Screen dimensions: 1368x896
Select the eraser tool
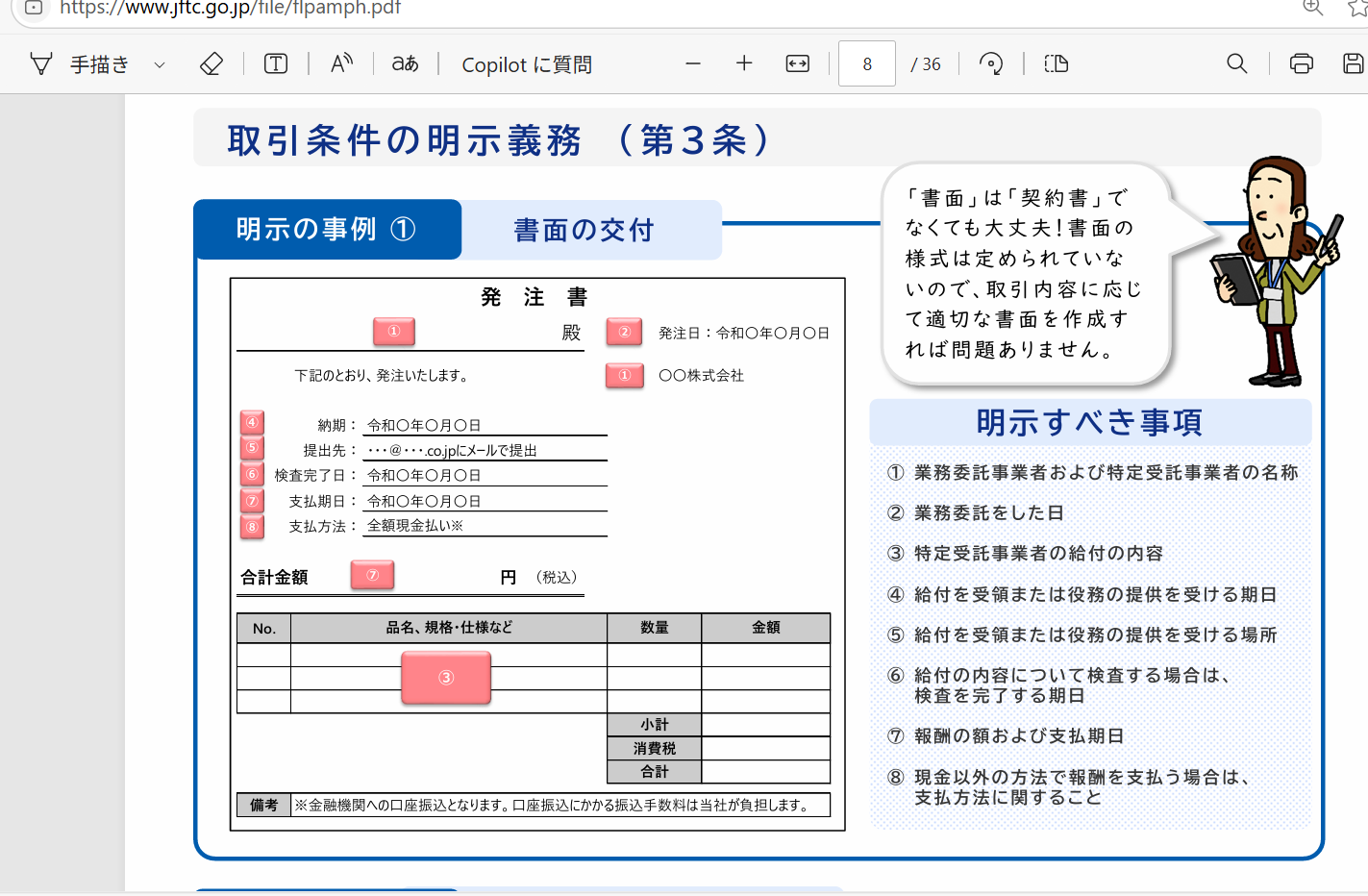211,64
